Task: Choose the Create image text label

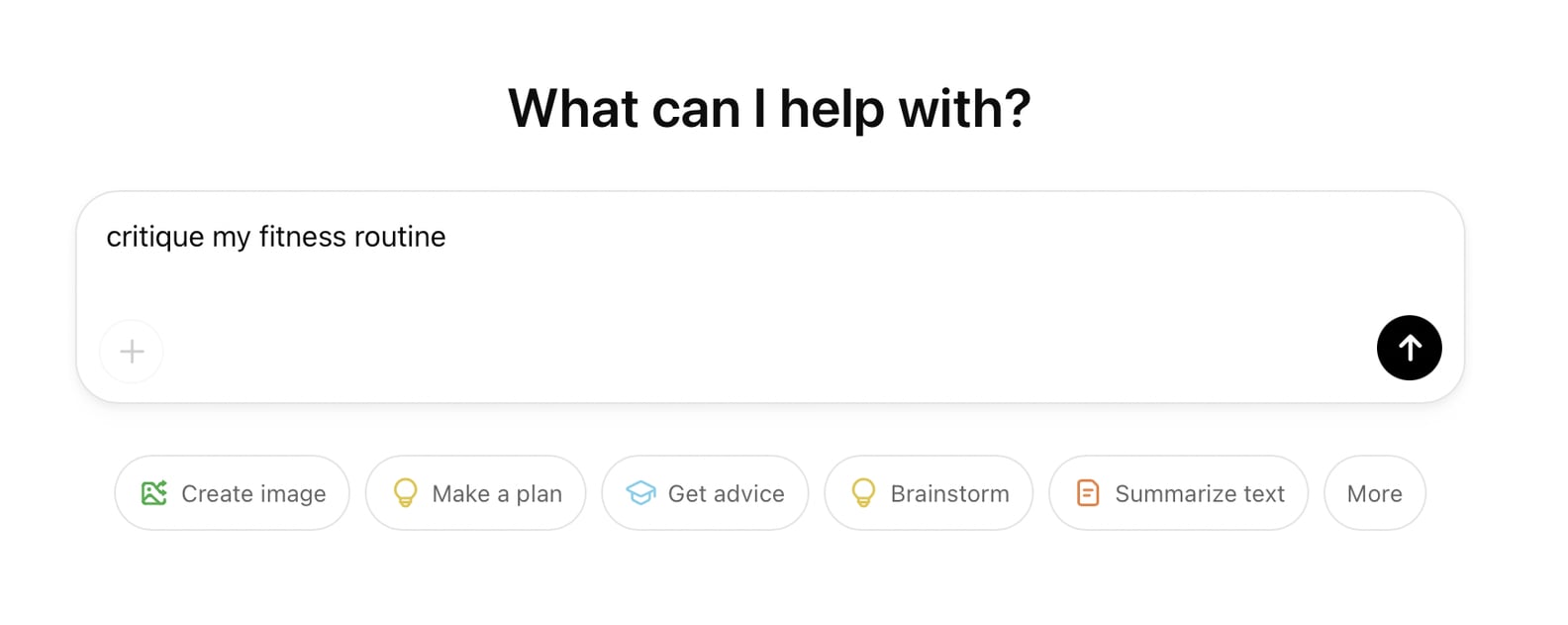Action: click(x=253, y=494)
